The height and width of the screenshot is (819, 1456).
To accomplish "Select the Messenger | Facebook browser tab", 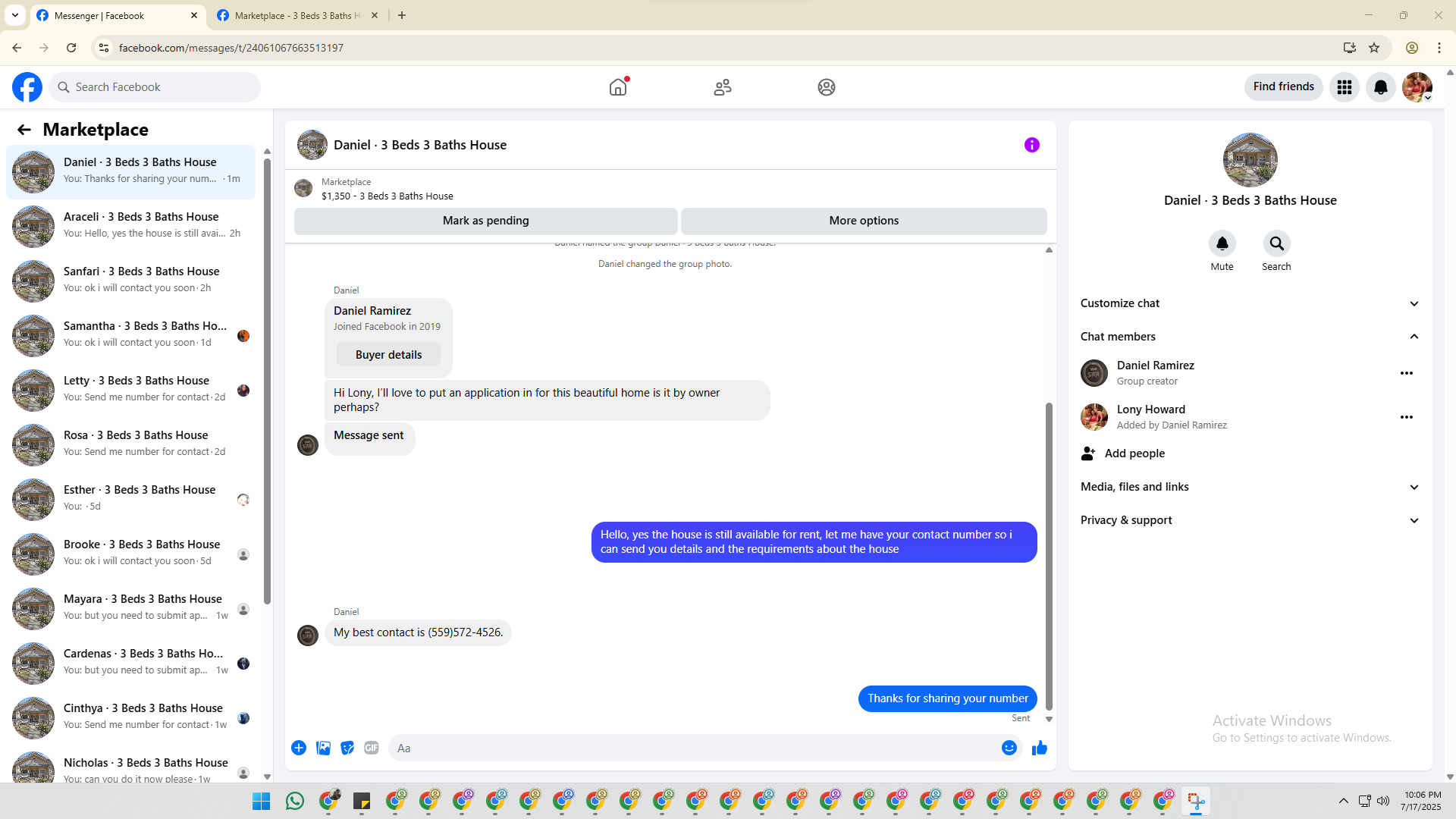I will click(x=118, y=15).
